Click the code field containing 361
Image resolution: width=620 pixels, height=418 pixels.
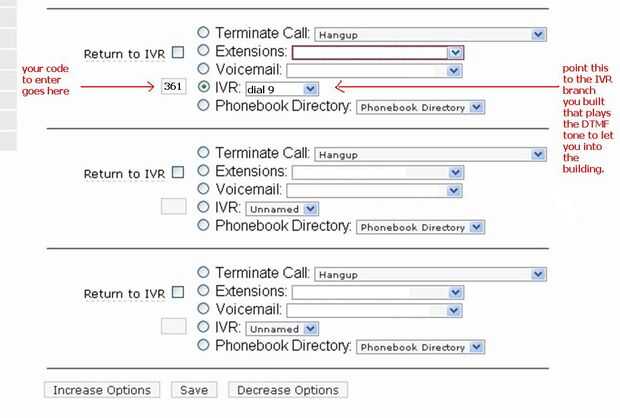click(x=174, y=87)
